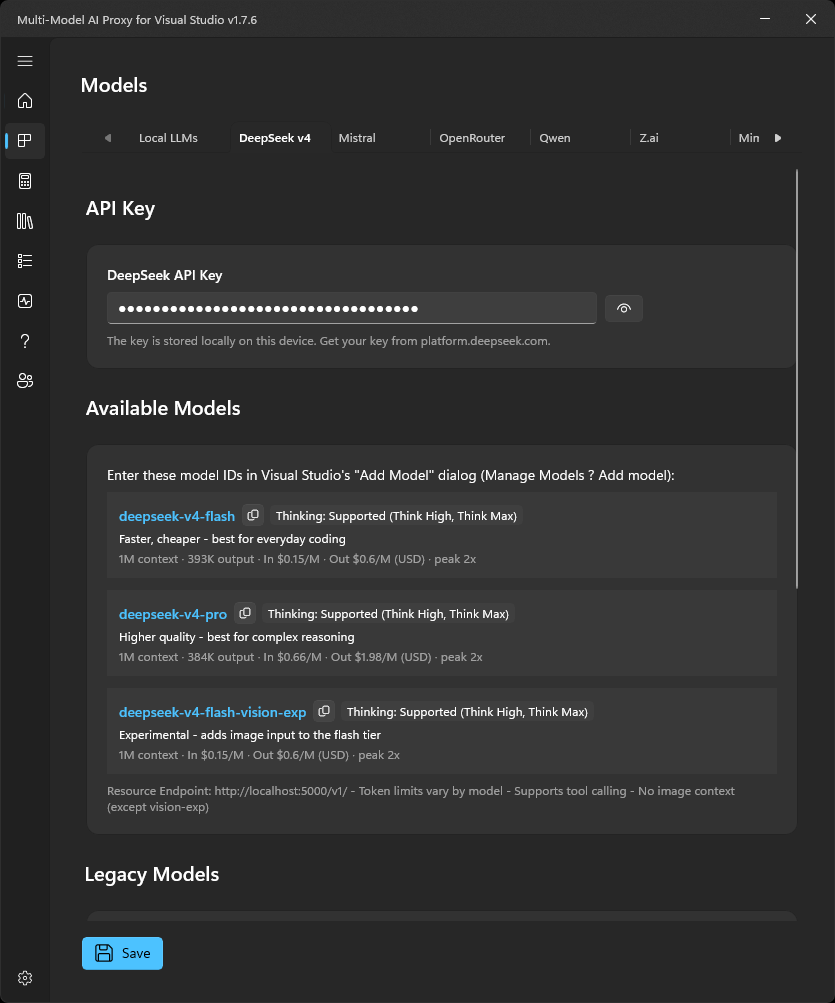Focus the DeepSeek API Key field
835x1003 pixels.
pyautogui.click(x=352, y=308)
